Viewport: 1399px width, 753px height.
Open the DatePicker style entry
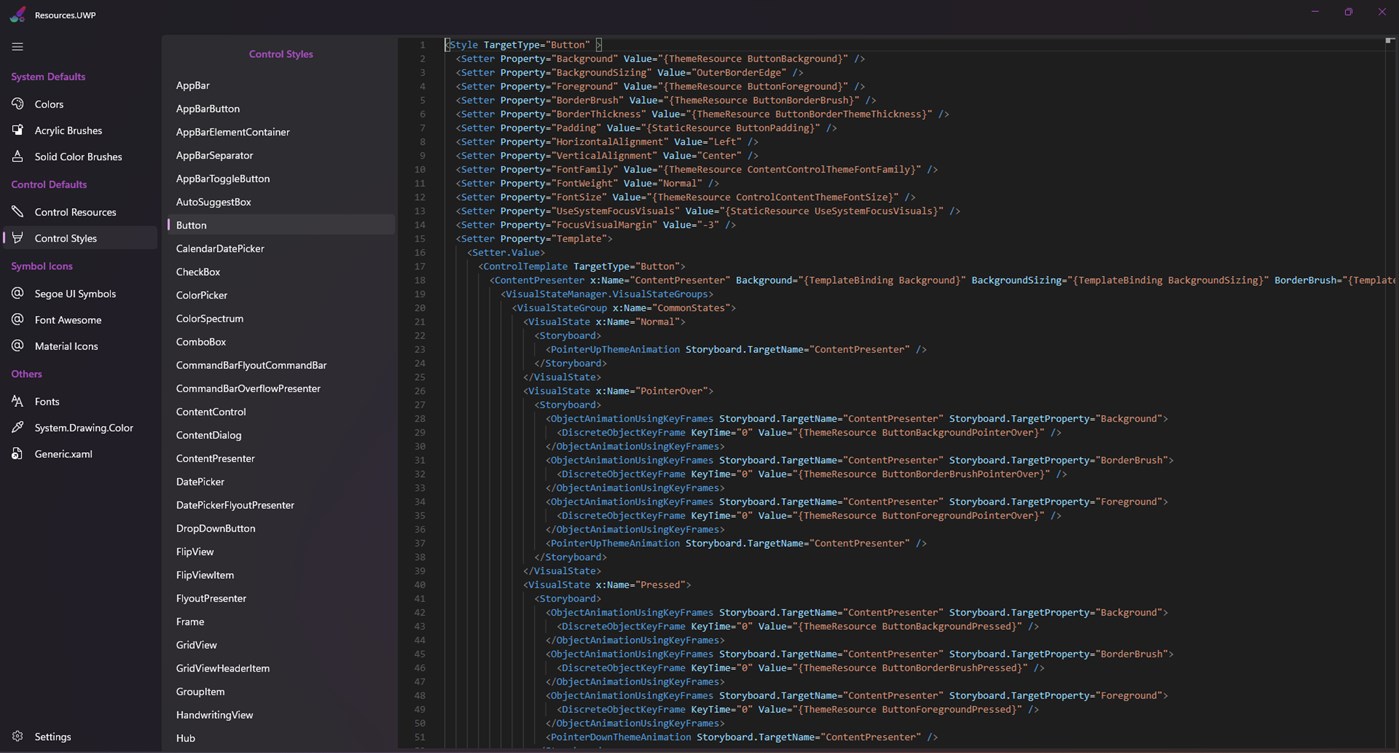[201, 481]
